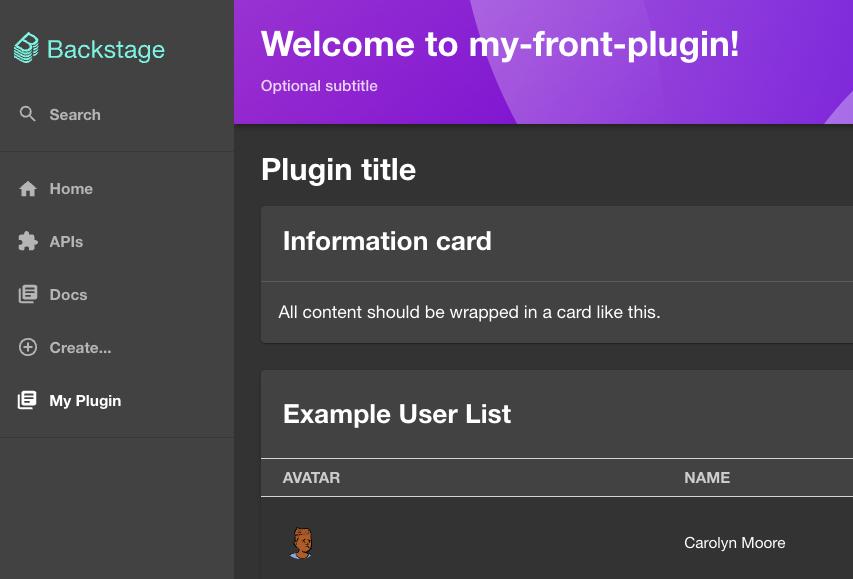Image resolution: width=853 pixels, height=579 pixels.
Task: Click the Backstage brand name link
Action: pyautogui.click(x=106, y=49)
